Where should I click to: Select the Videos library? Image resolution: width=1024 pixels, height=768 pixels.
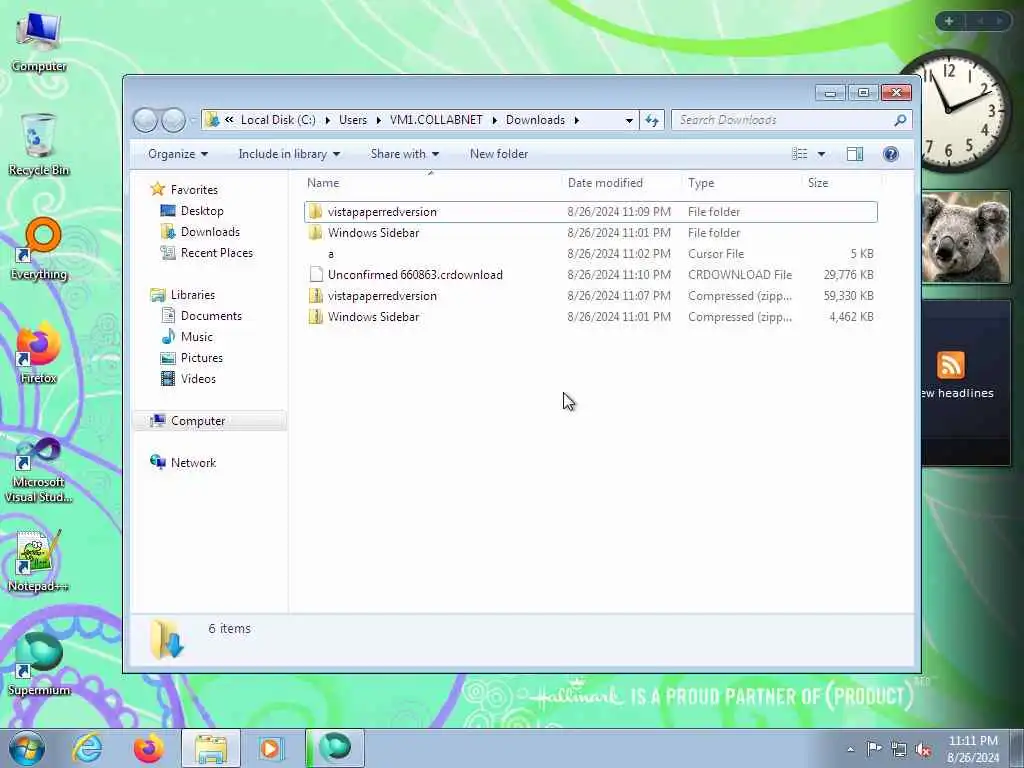point(198,379)
